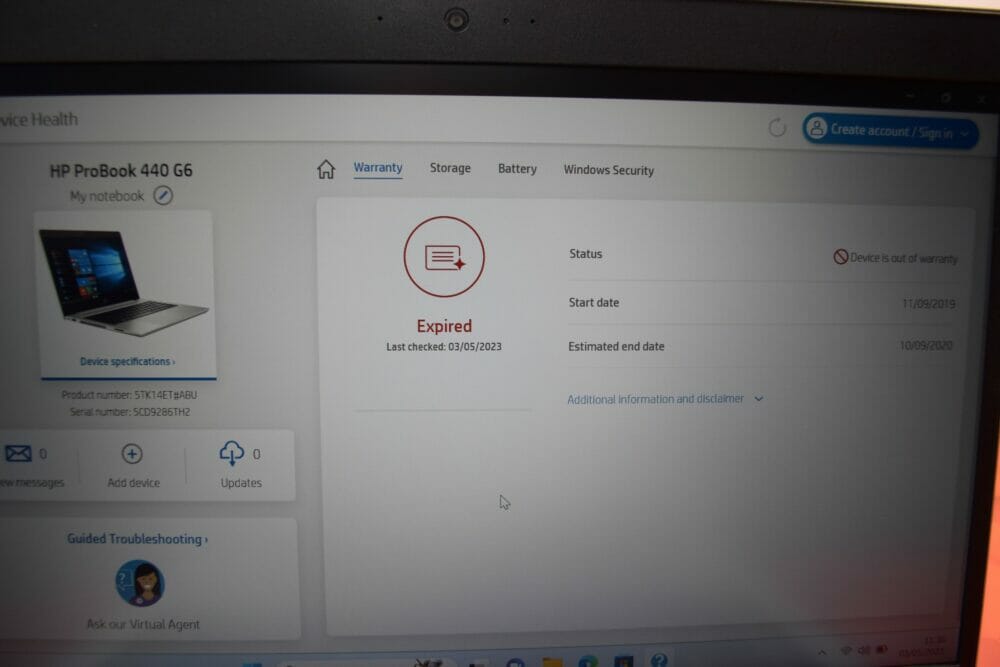Click the volume speaker tray icon
Screen dimensions: 1000x667
coord(864,650)
